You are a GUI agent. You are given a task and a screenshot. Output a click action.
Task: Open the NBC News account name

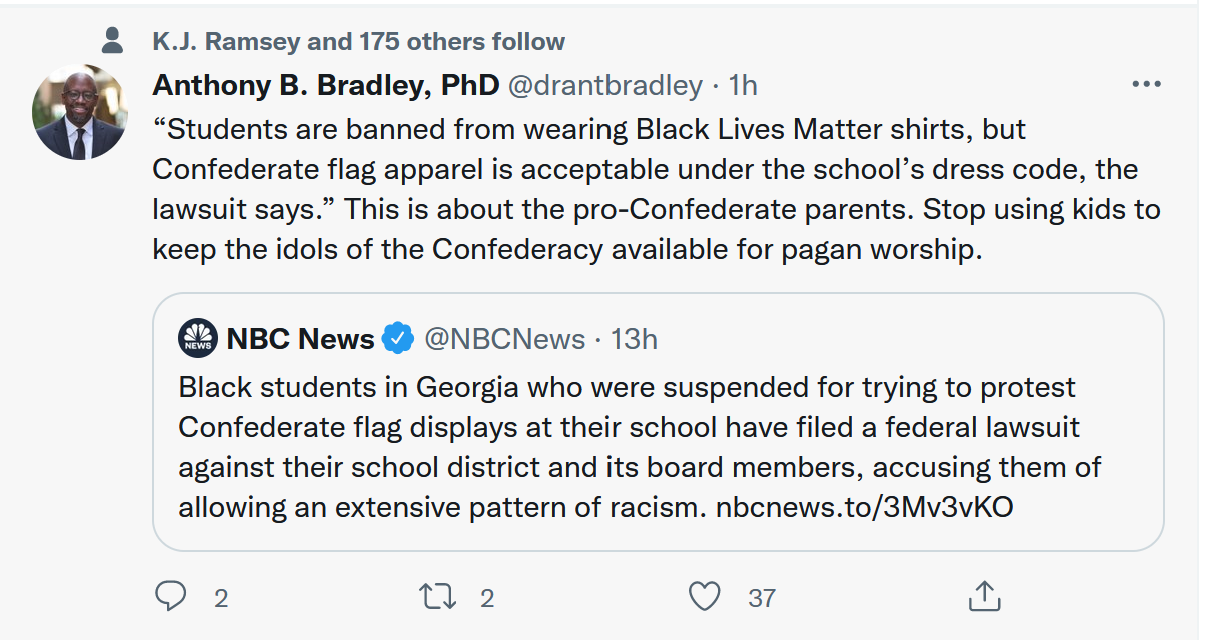[x=300, y=339]
